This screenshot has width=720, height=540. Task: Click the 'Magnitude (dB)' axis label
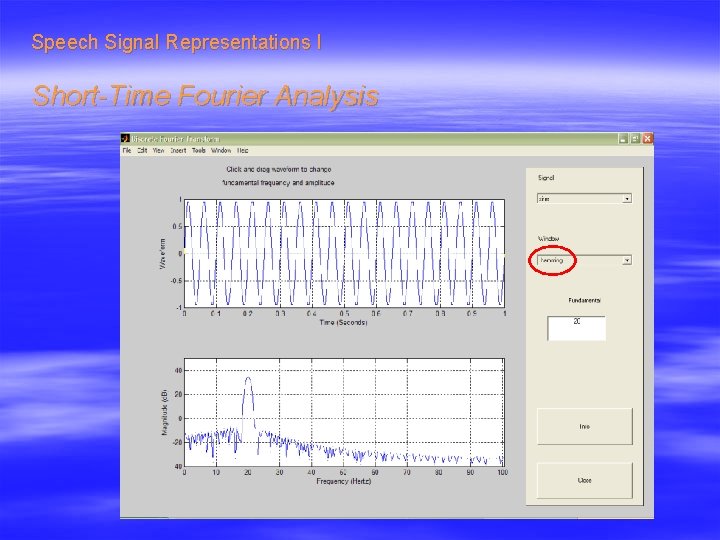pos(165,412)
